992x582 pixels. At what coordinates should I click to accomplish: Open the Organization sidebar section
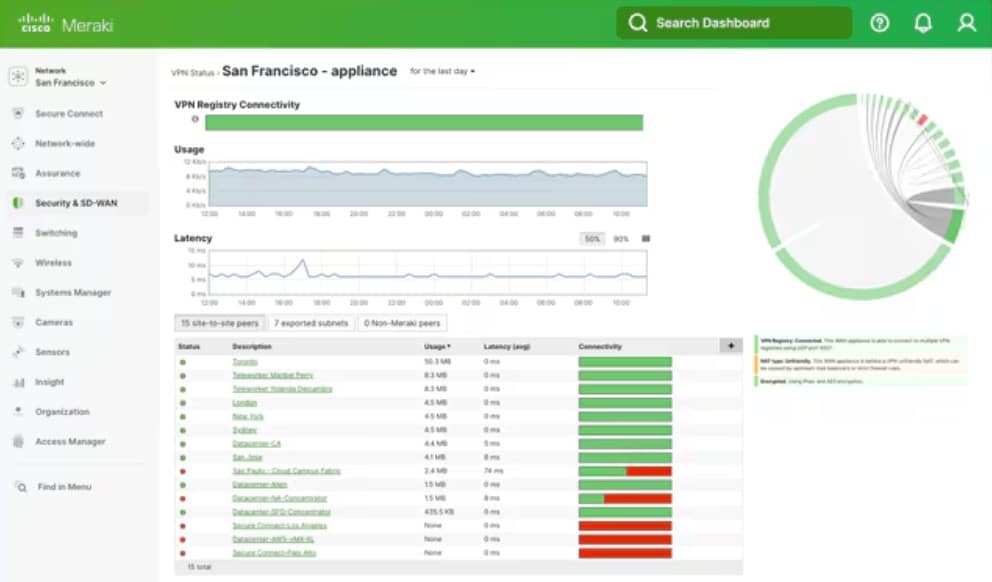(62, 412)
